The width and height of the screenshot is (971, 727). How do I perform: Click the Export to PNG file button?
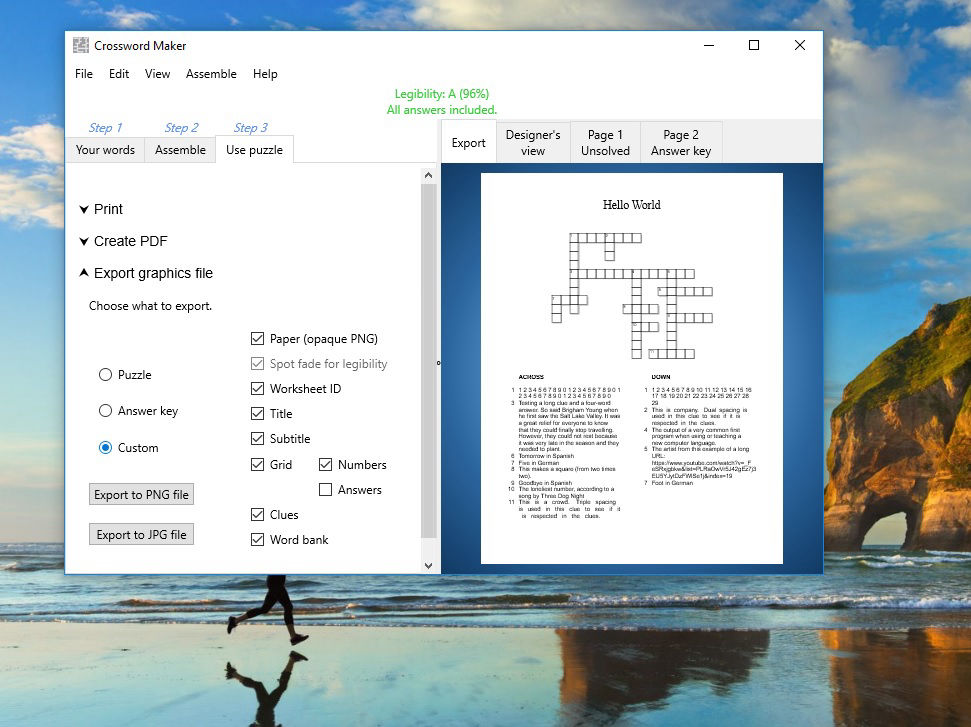[x=141, y=494]
